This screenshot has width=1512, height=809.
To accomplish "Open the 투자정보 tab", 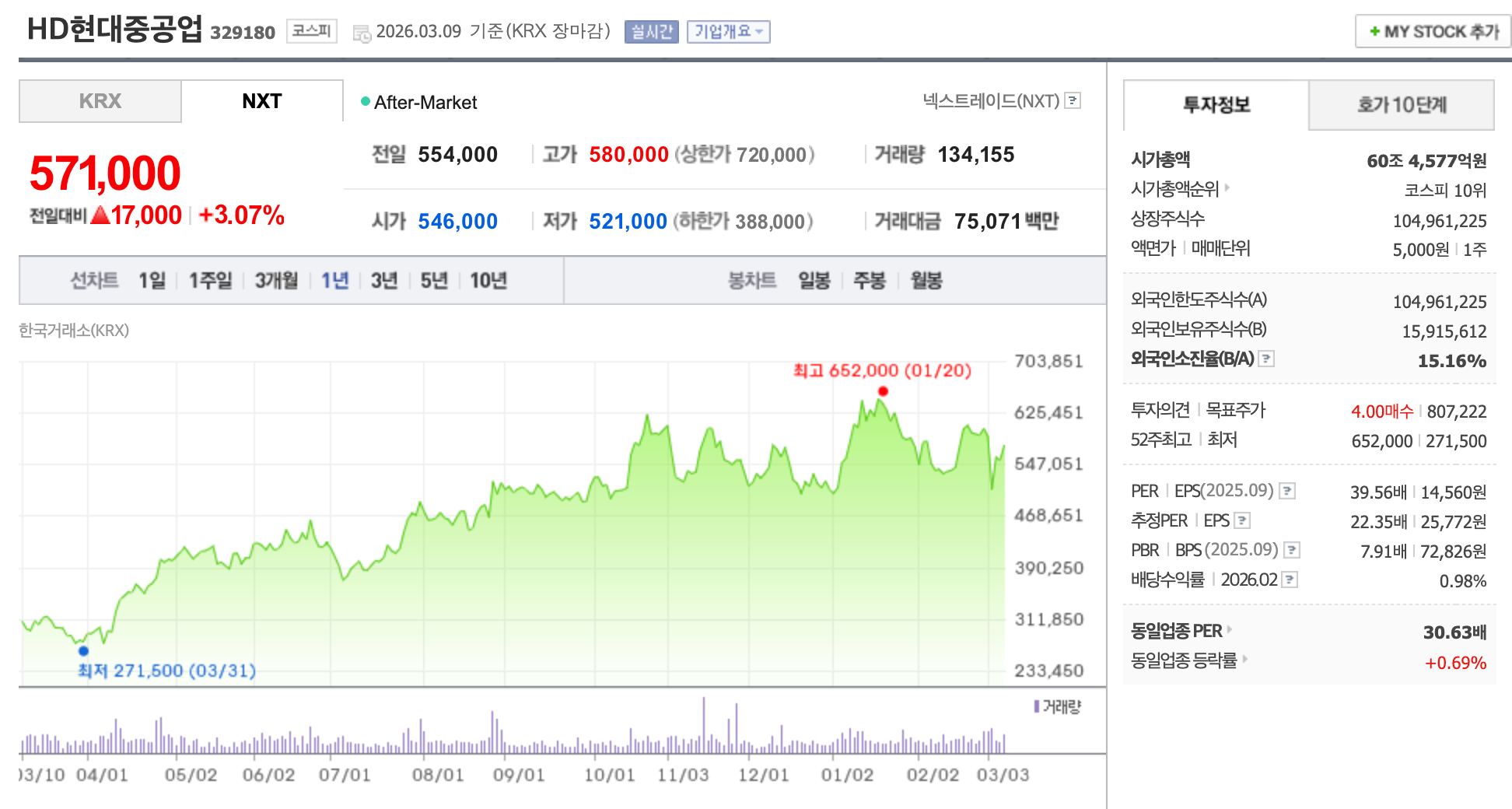I will coord(1216,105).
